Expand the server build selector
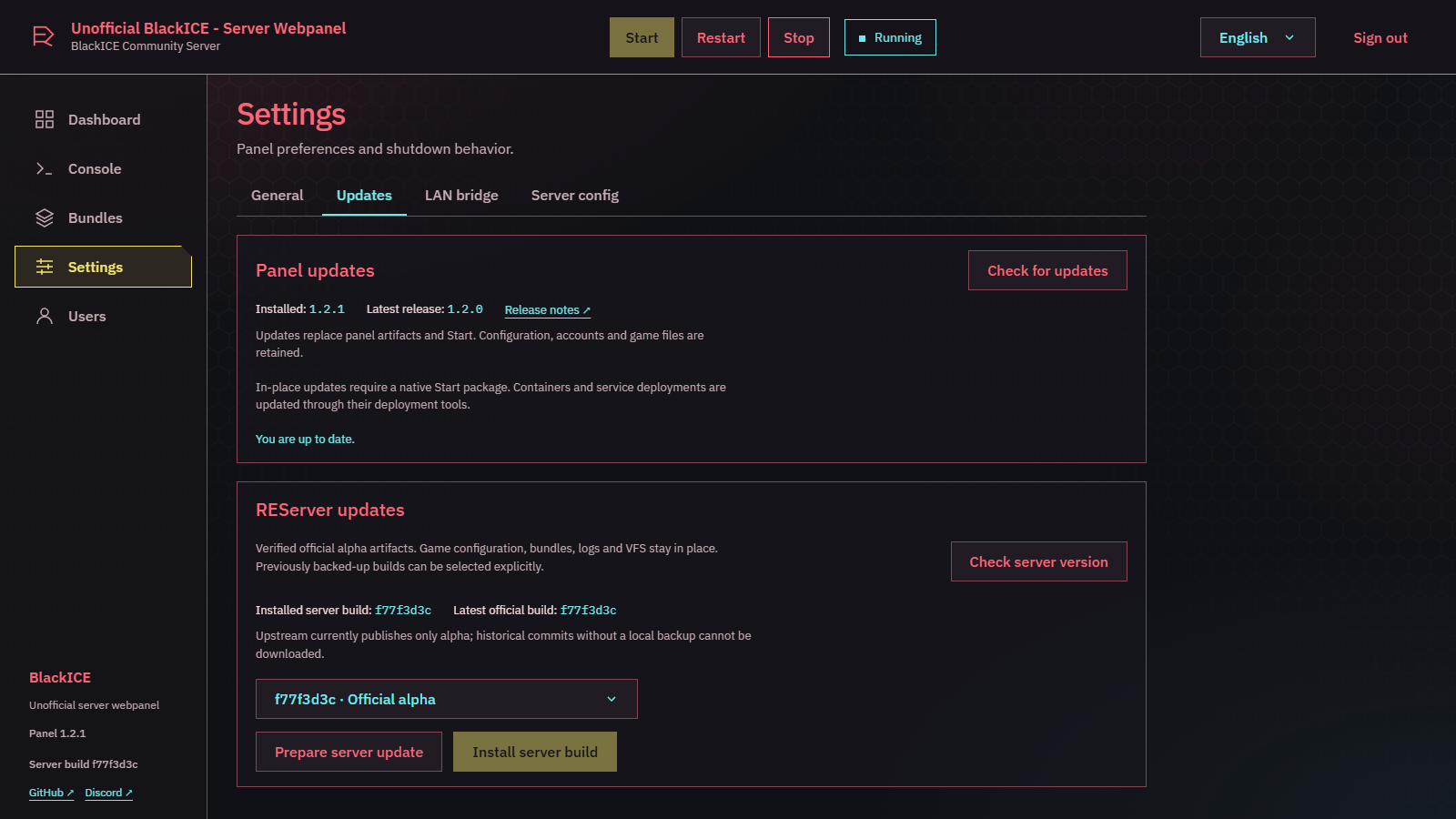Image resolution: width=1456 pixels, height=819 pixels. point(447,699)
